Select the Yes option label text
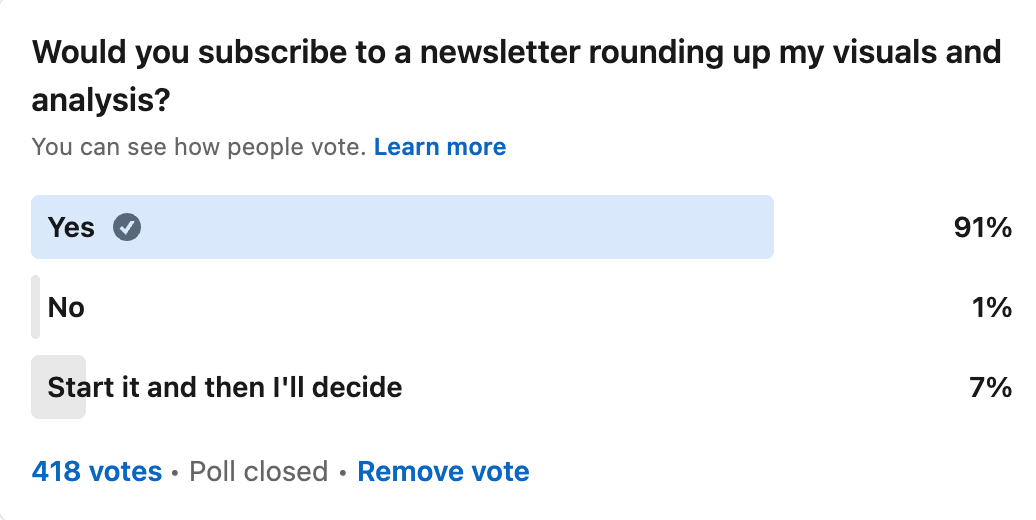Image resolution: width=1036 pixels, height=520 pixels. click(71, 228)
